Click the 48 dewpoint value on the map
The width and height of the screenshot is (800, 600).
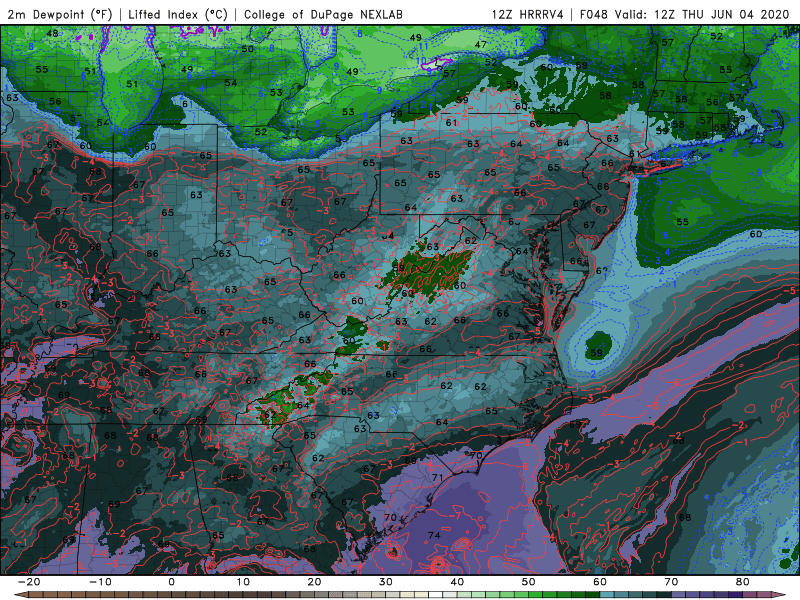[x=52, y=34]
